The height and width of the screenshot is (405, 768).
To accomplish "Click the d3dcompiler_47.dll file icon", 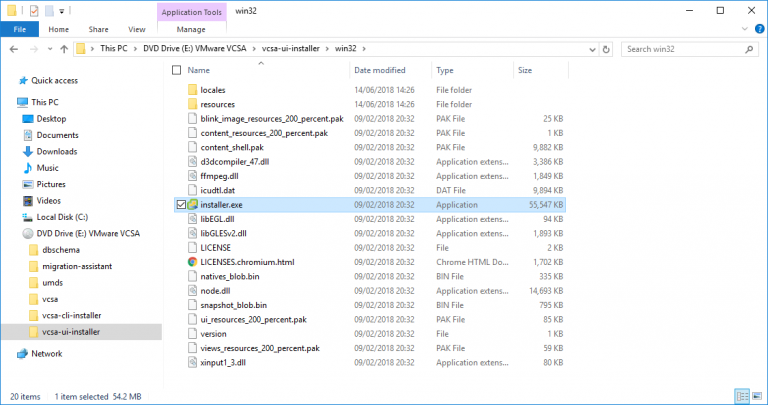I will point(192,162).
